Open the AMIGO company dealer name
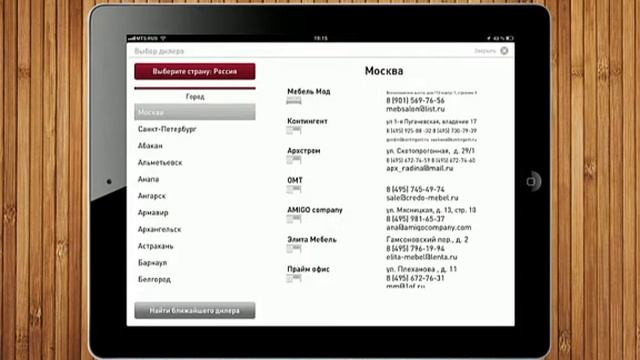This screenshot has width=640, height=360. (315, 210)
